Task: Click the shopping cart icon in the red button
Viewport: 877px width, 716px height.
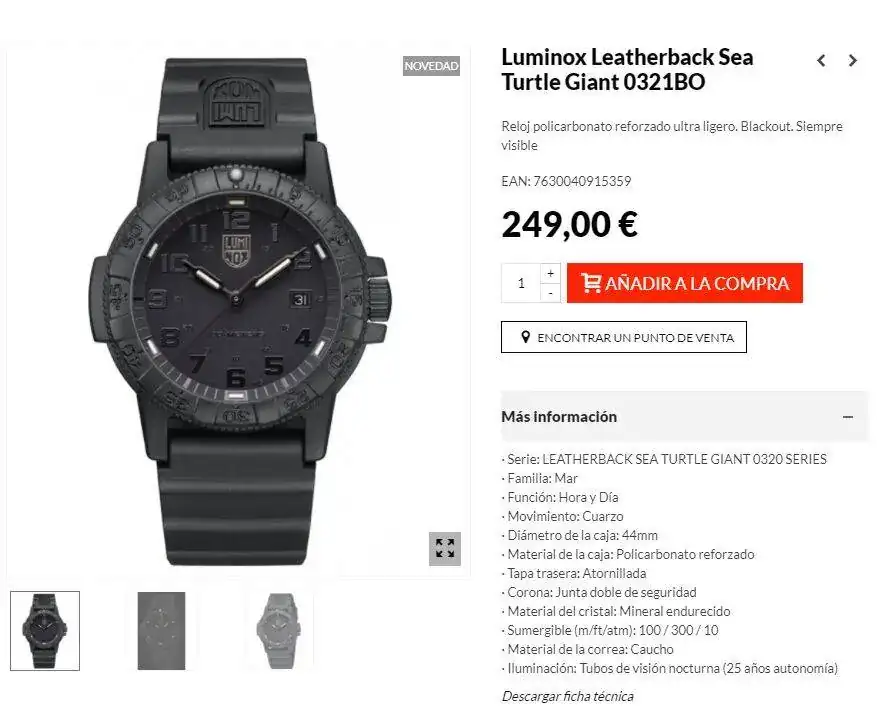Action: (590, 283)
